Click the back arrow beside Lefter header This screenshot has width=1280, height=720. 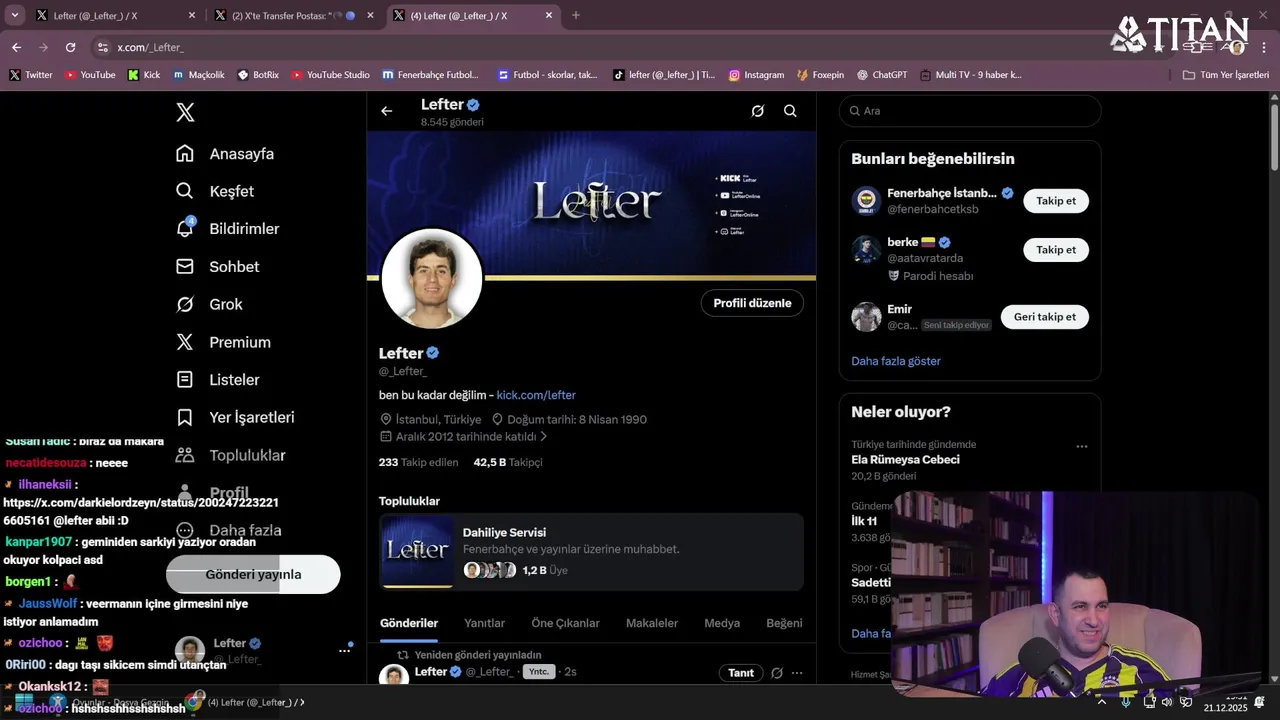(387, 111)
